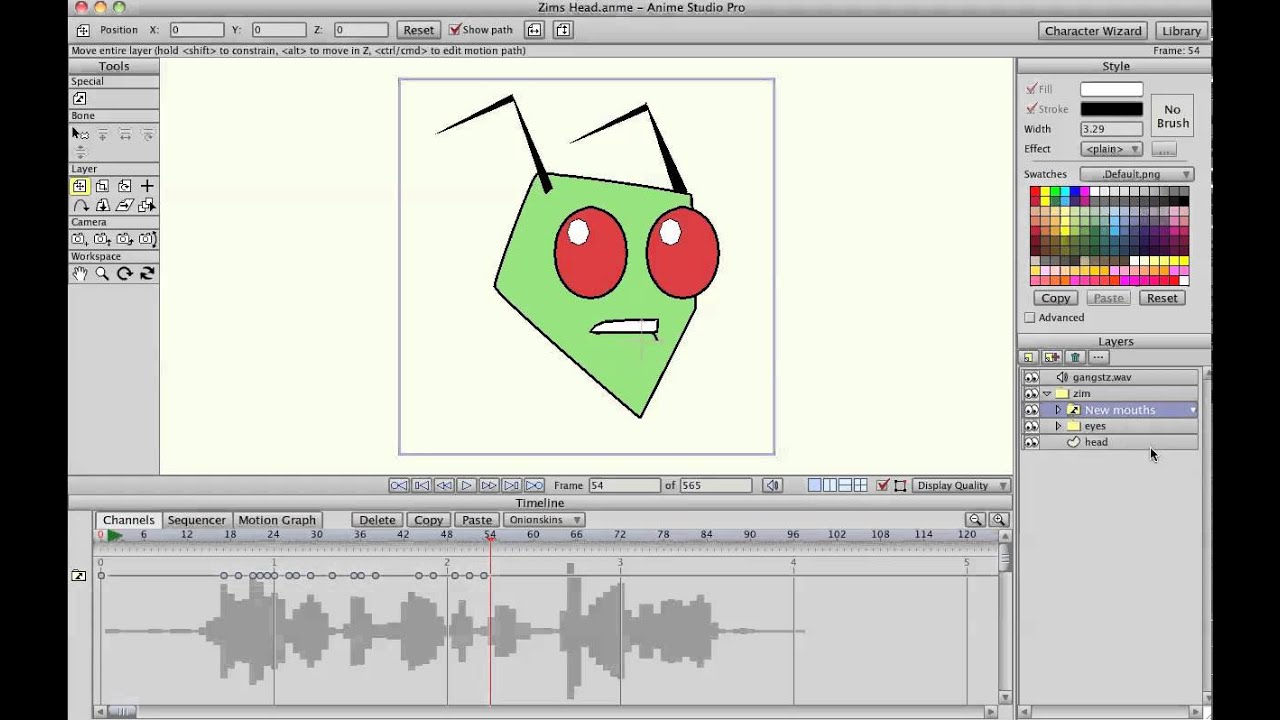Image resolution: width=1280 pixels, height=720 pixels.
Task: Click the Duplicate Layer icon
Action: (x=1052, y=357)
